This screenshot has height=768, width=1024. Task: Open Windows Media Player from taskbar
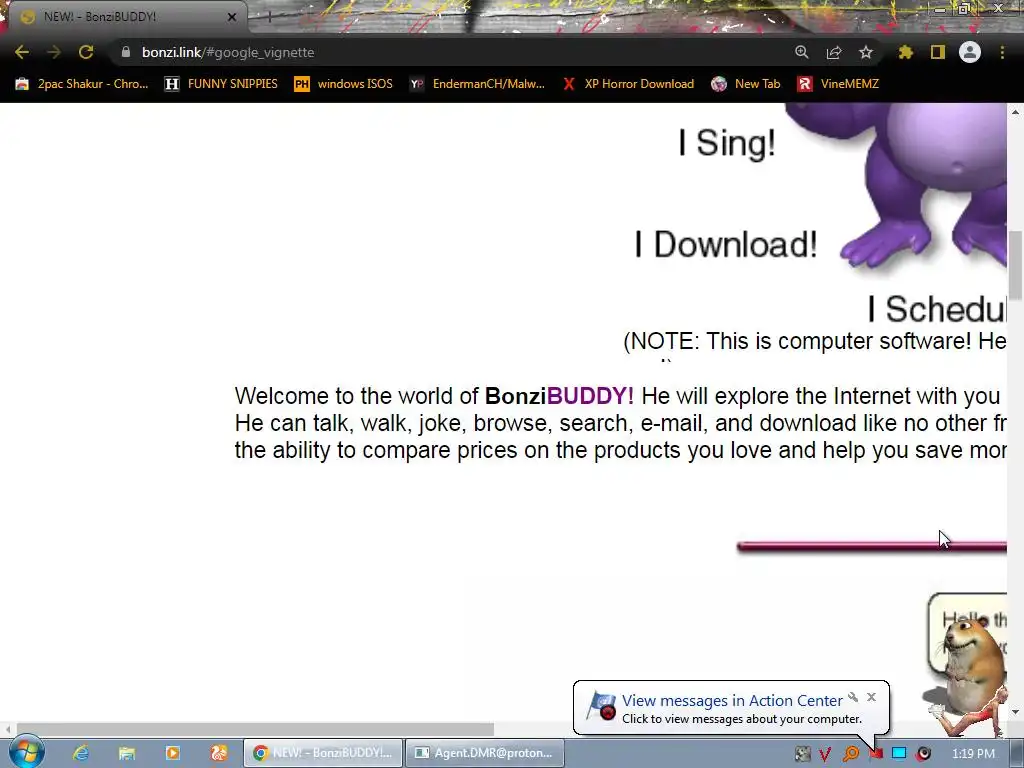pyautogui.click(x=172, y=753)
